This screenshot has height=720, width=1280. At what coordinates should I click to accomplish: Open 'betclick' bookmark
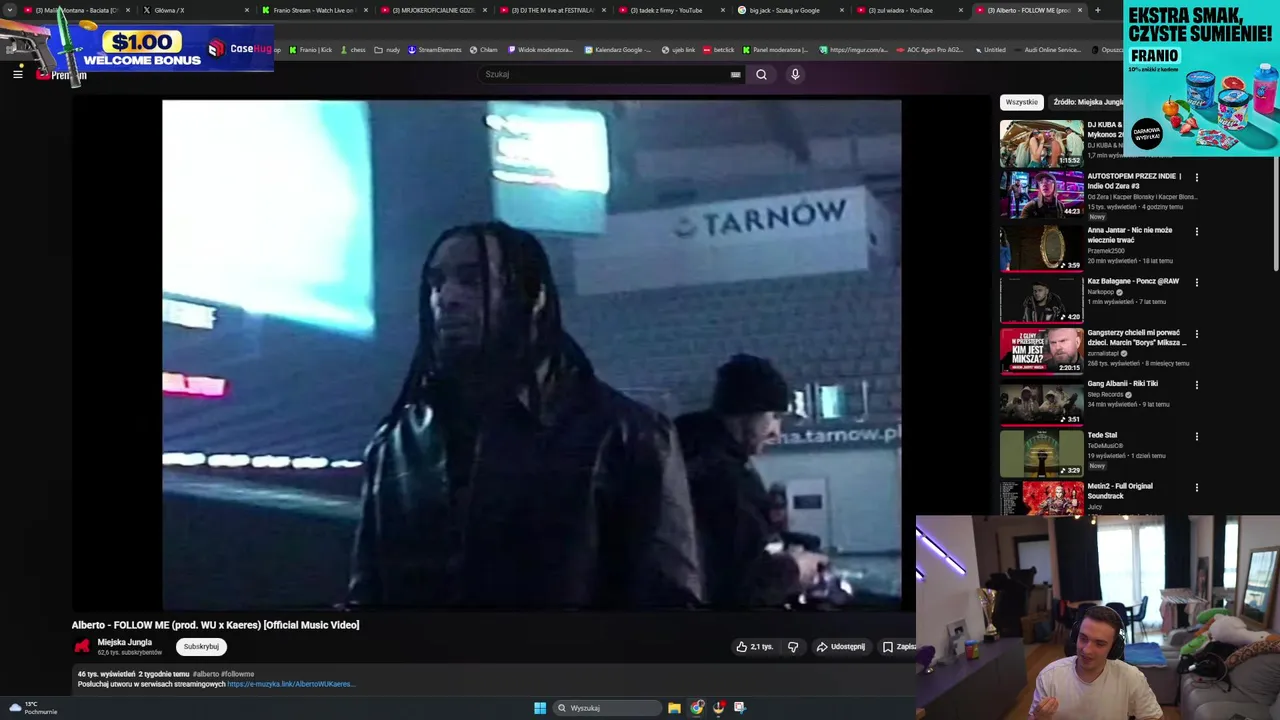719,49
